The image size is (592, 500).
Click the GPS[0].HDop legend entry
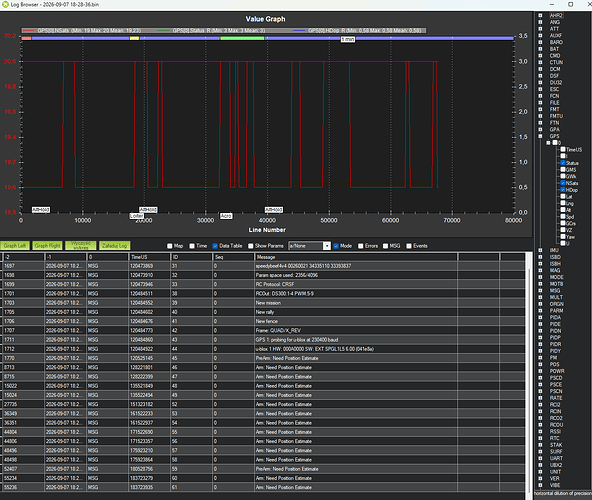pos(357,31)
